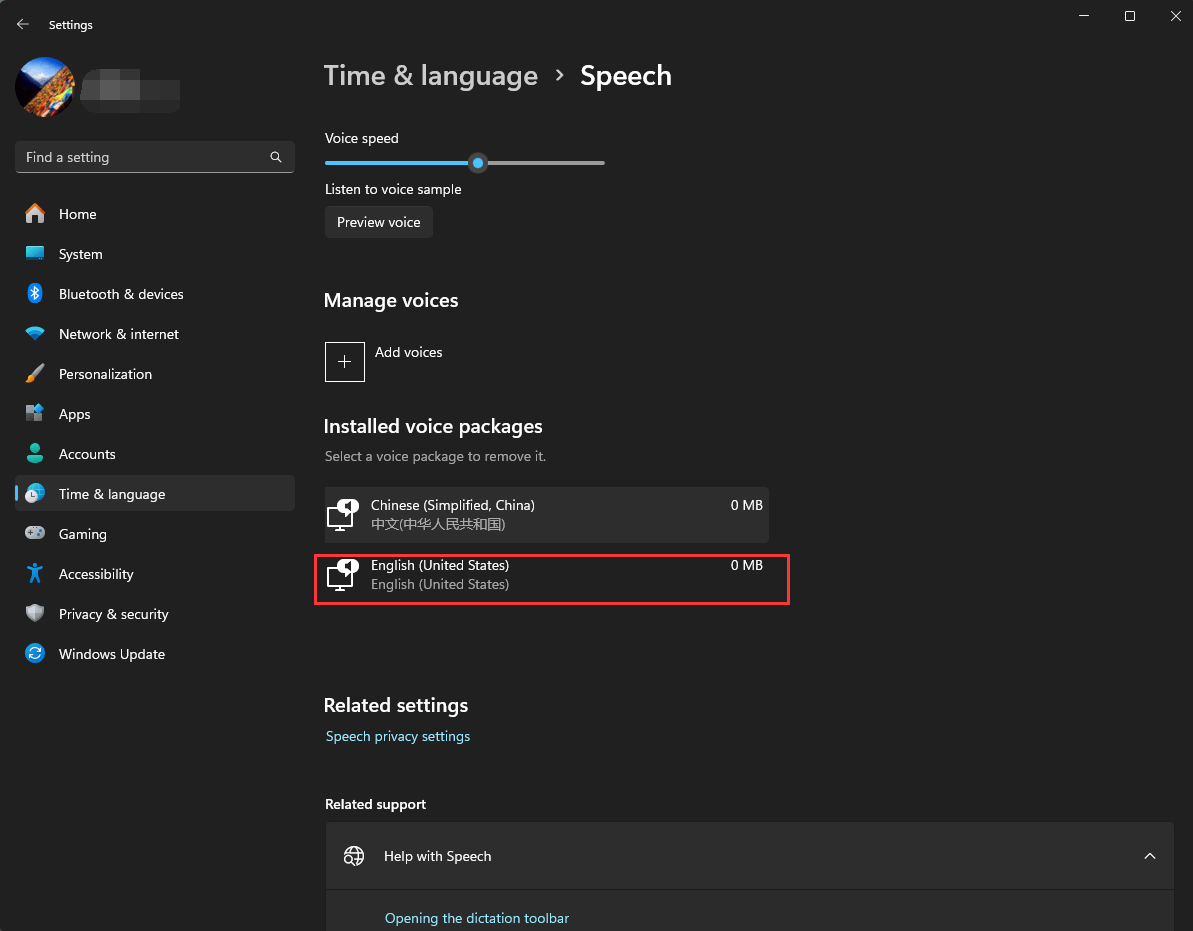Maximize the Settings window

(x=1130, y=16)
